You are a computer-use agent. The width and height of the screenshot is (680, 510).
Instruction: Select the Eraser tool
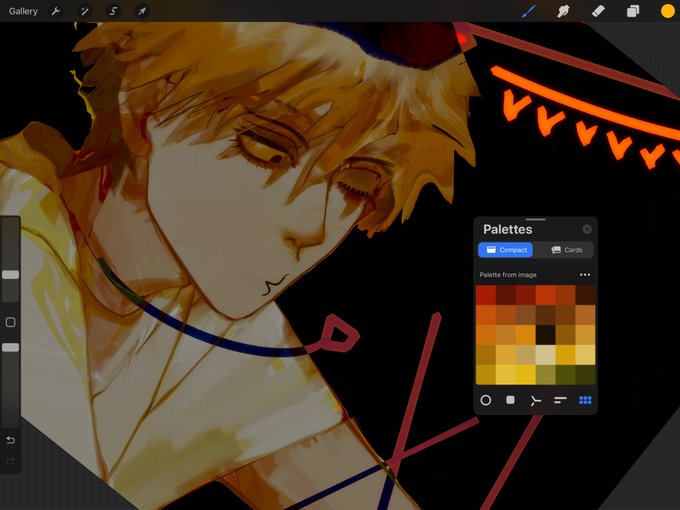pos(598,11)
